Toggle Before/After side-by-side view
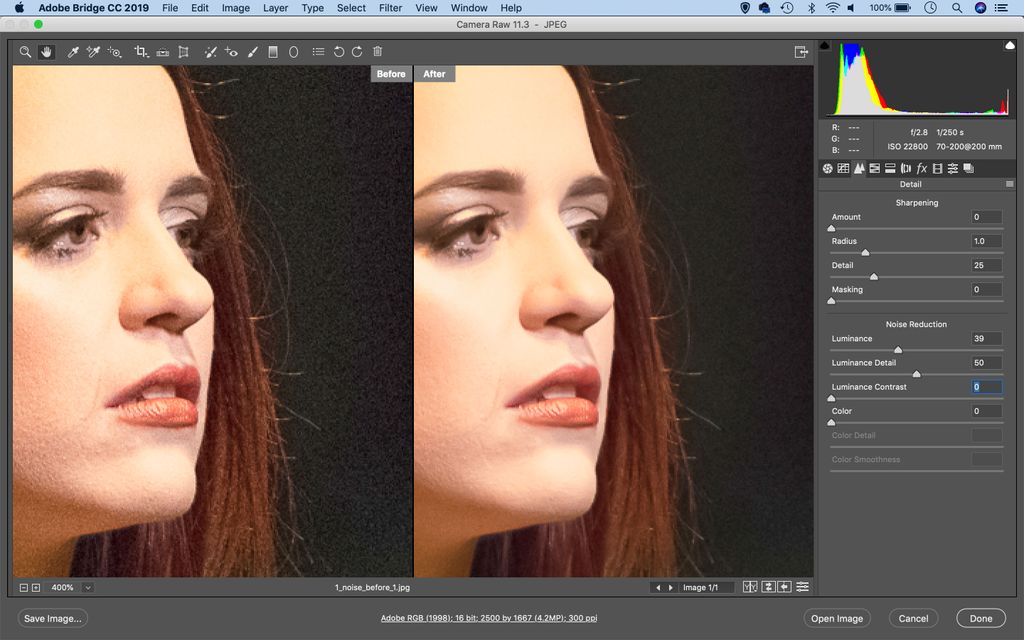 (750, 587)
